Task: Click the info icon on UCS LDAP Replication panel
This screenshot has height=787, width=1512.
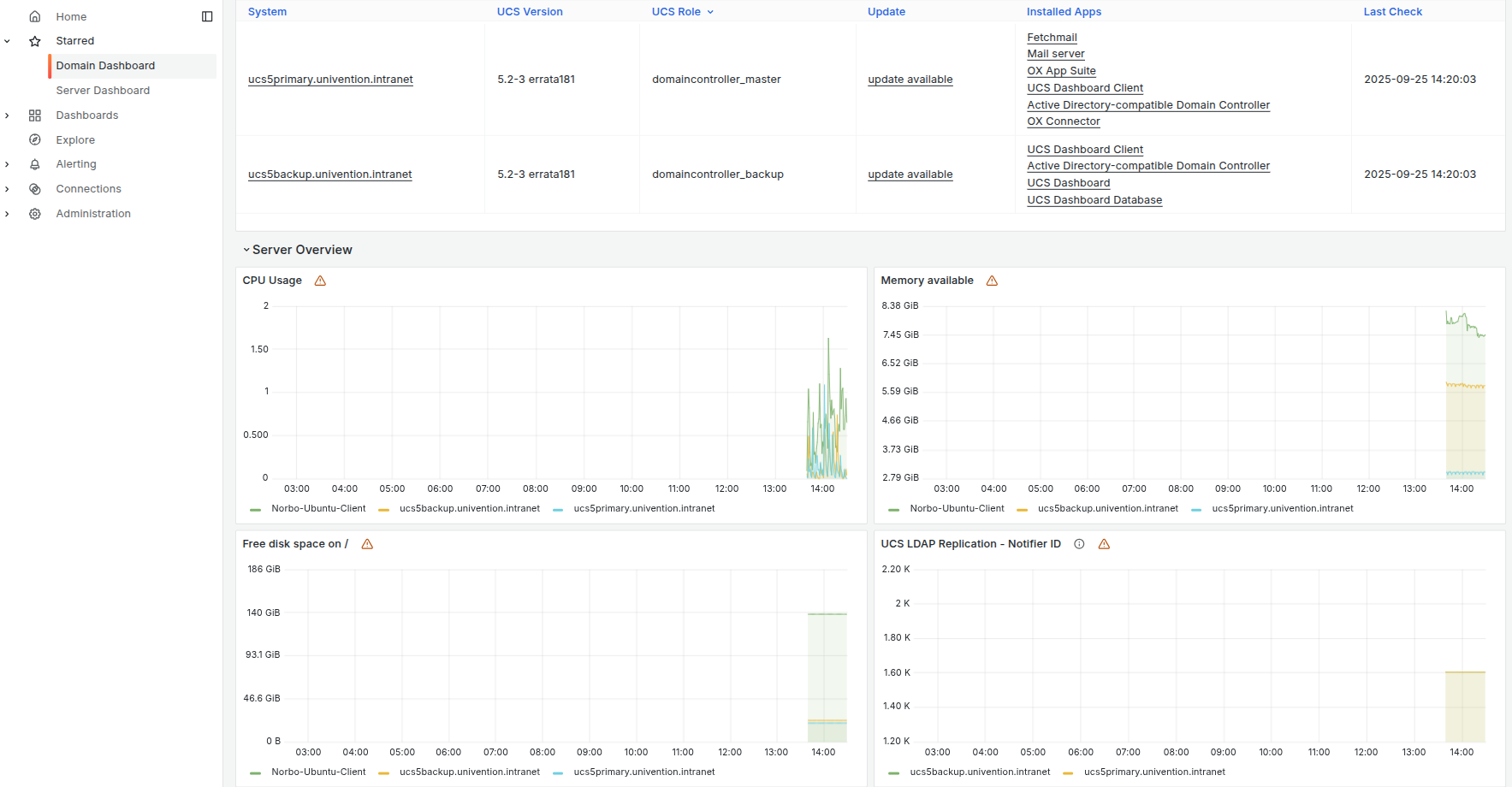Action: [x=1079, y=543]
